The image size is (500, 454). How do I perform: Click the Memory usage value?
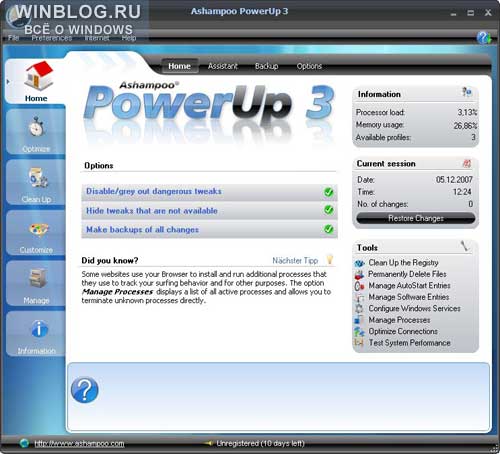(465, 125)
